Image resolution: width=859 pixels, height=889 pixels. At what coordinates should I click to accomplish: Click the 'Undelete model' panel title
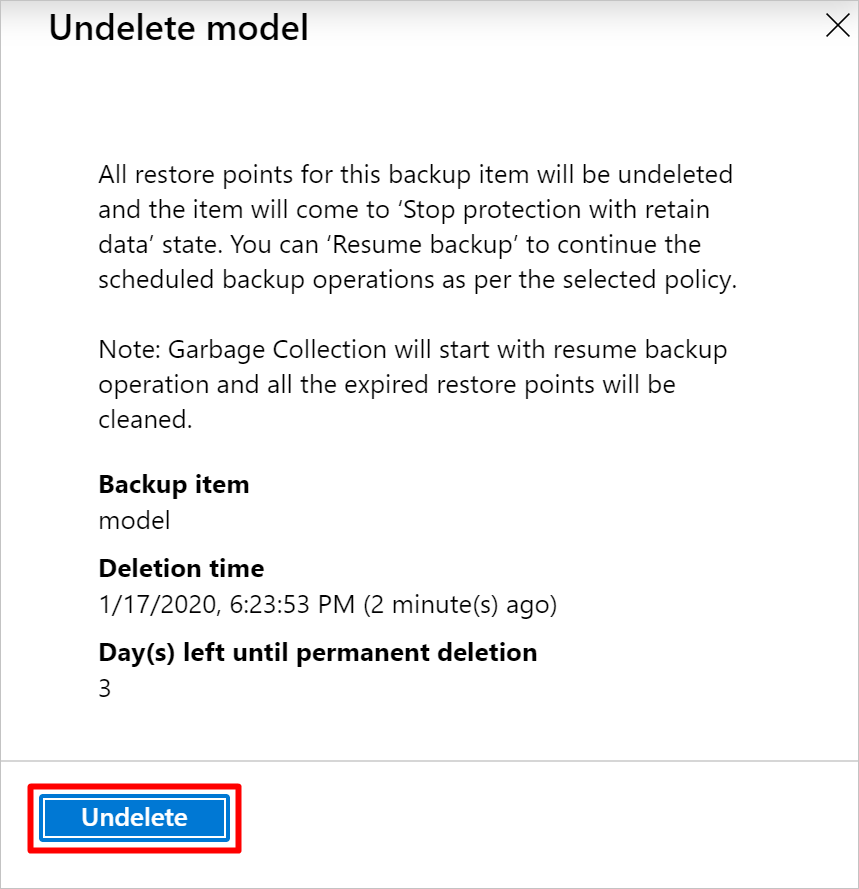[x=179, y=29]
